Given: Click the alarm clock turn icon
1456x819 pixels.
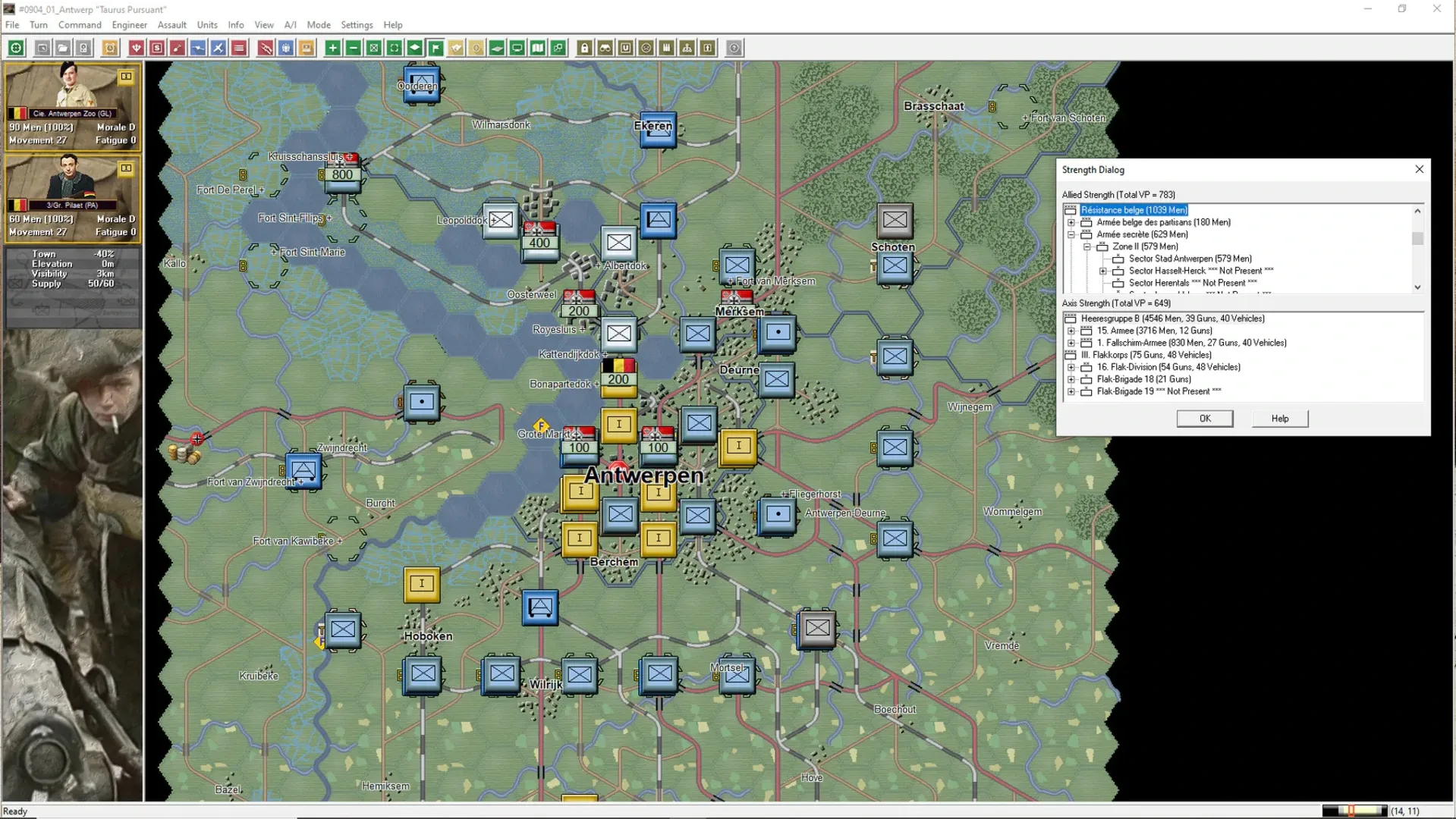Looking at the screenshot, I should [x=109, y=48].
